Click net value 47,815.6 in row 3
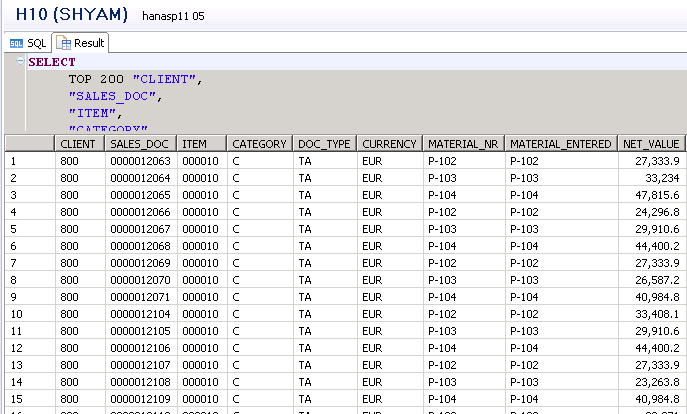 click(652, 195)
